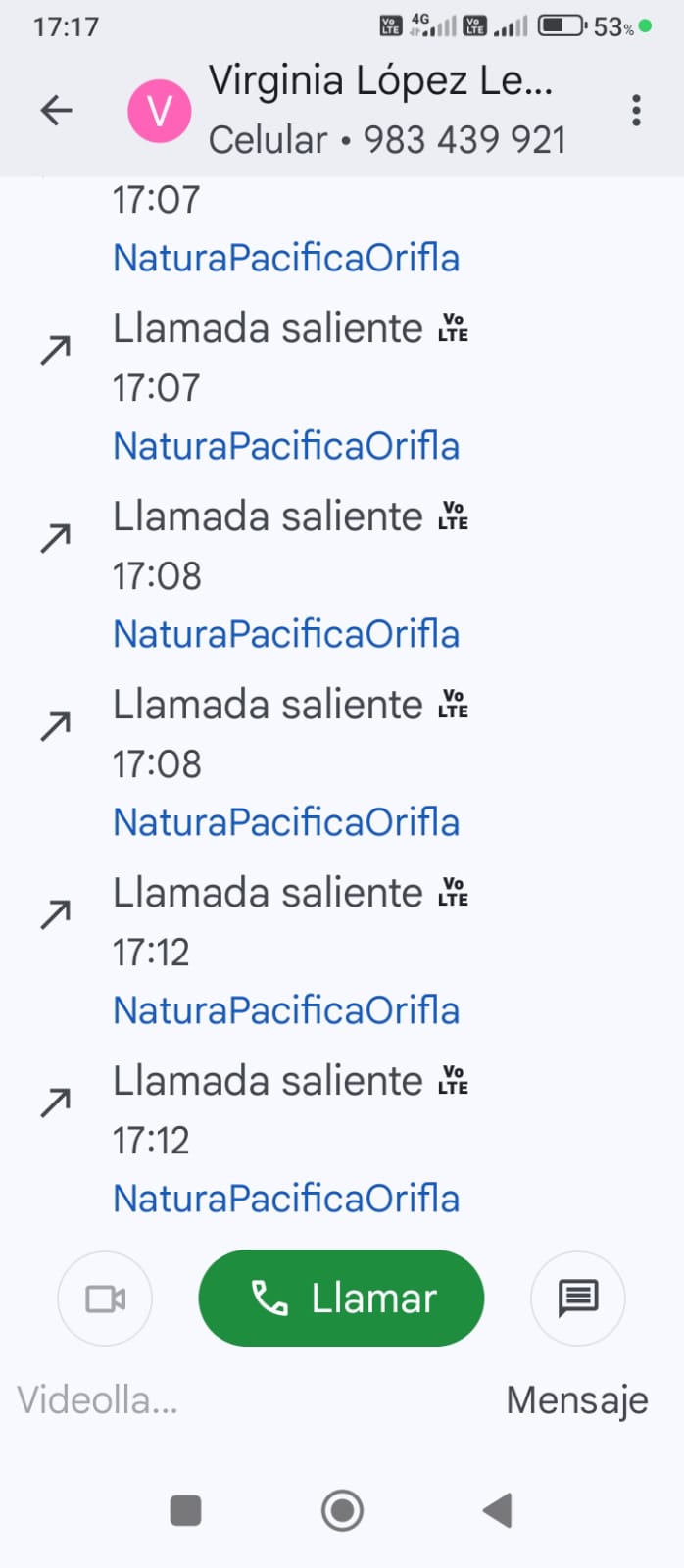This screenshot has width=684, height=1568.
Task: Tap the back arrow in the header
Action: (x=57, y=110)
